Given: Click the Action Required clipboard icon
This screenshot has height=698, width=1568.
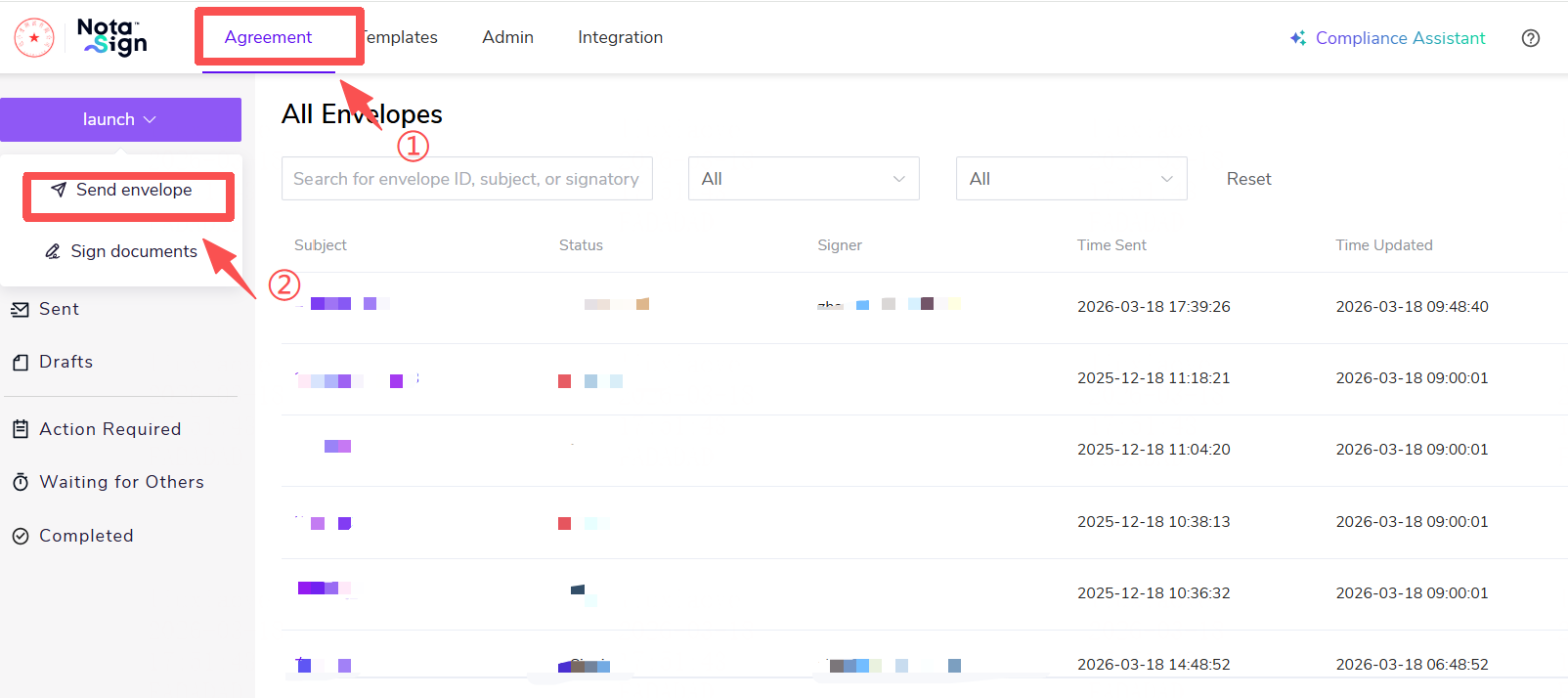Looking at the screenshot, I should point(20,429).
